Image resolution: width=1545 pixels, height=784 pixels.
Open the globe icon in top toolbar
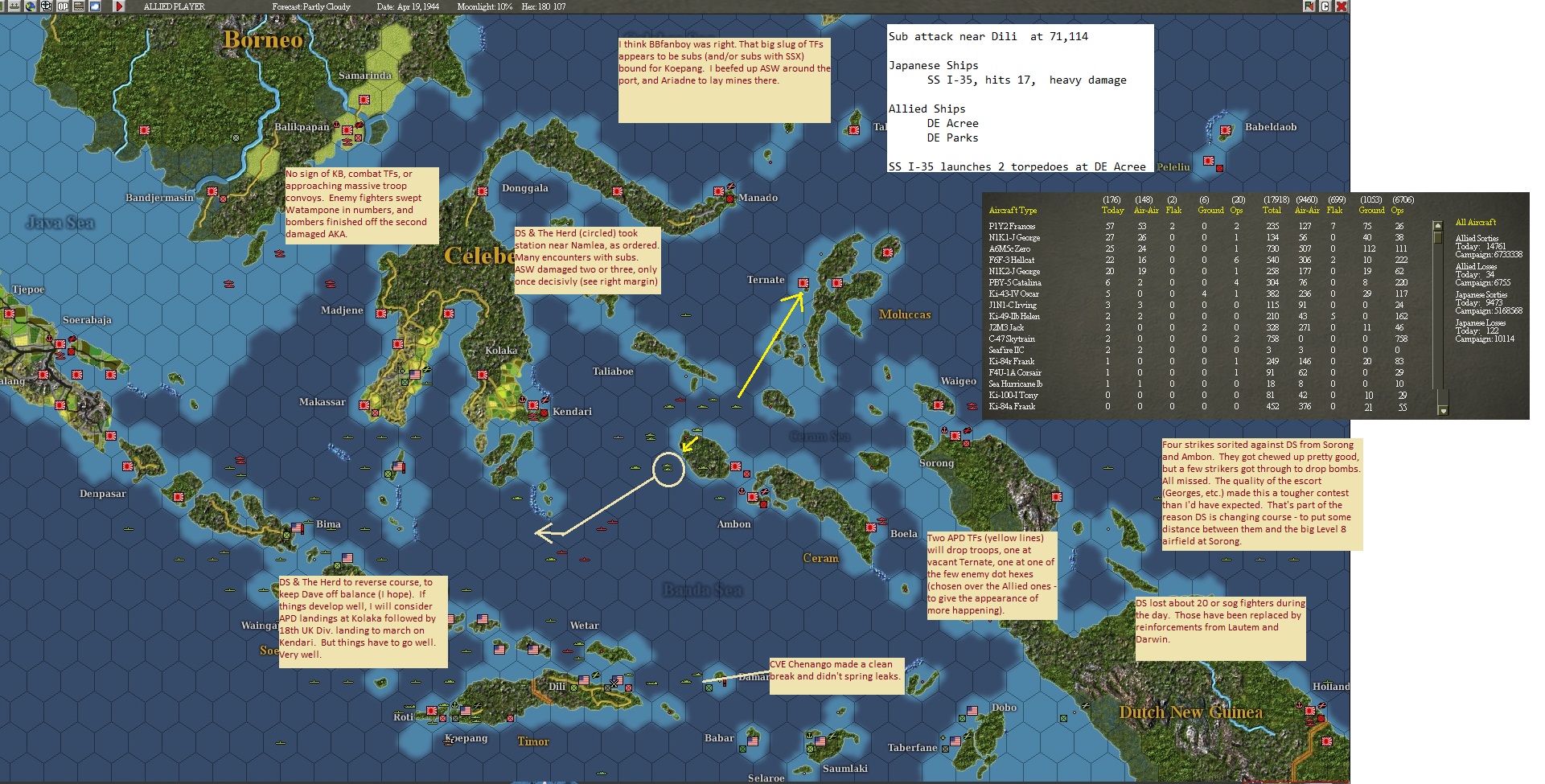coord(31,6)
